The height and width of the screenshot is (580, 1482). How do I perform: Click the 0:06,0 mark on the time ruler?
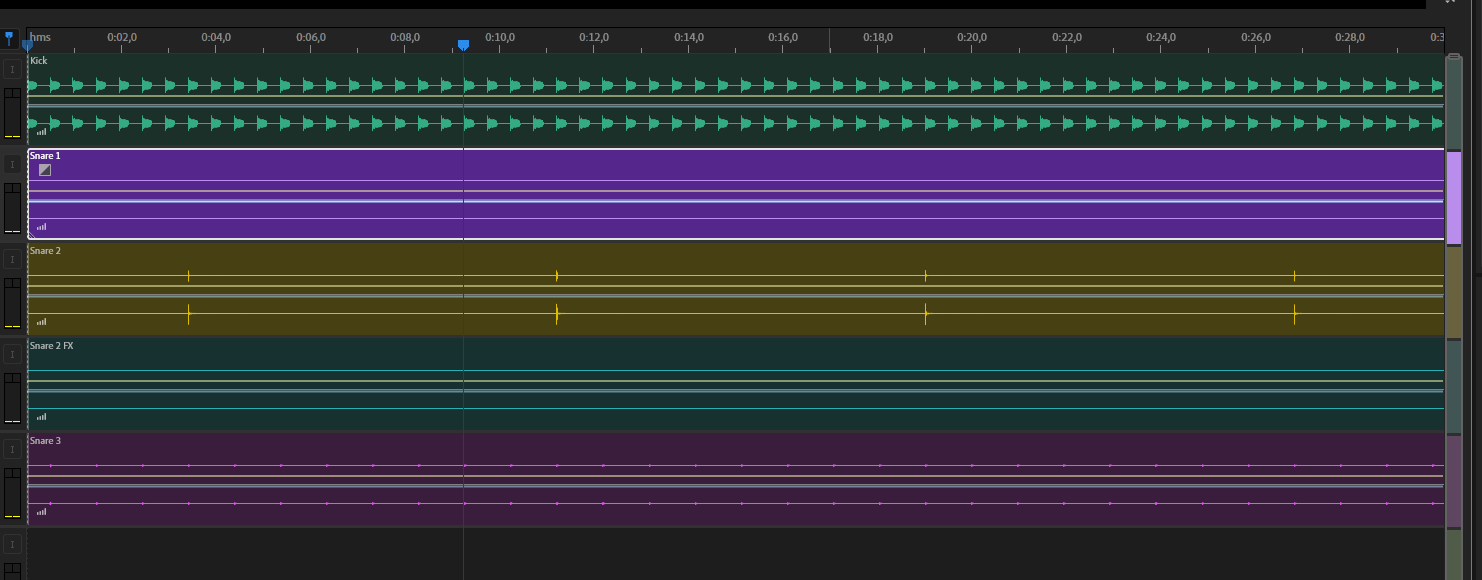coord(311,38)
